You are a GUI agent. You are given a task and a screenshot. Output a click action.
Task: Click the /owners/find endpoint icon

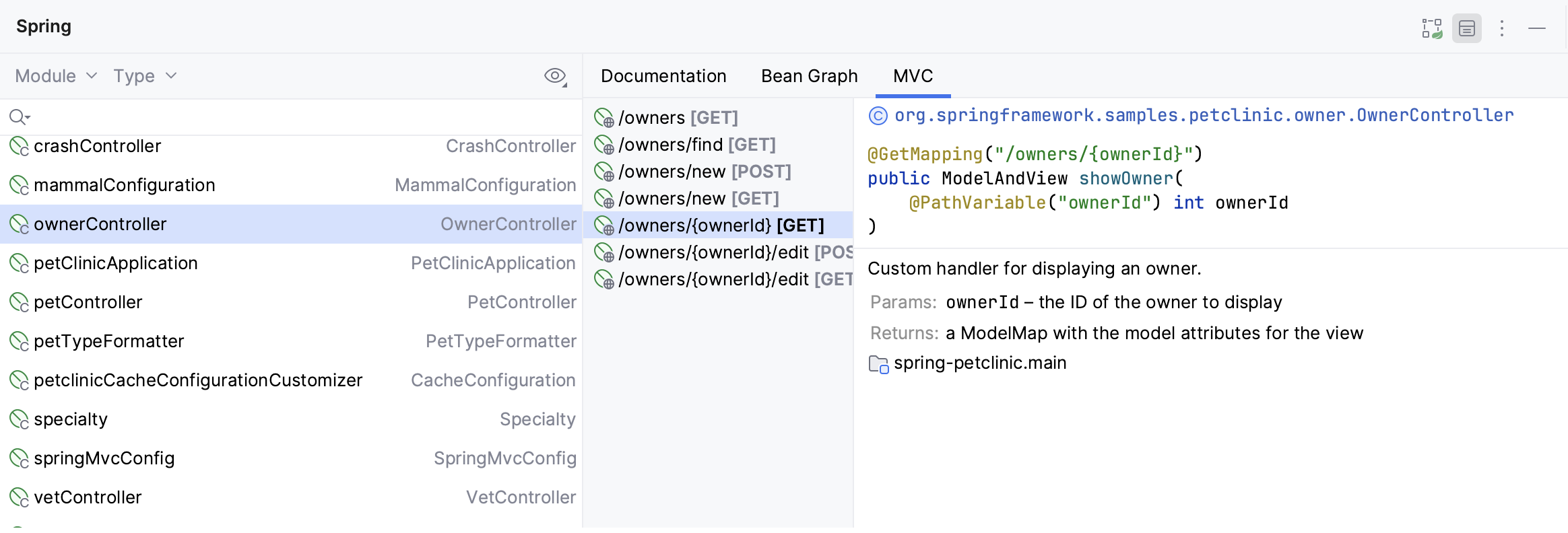tap(603, 145)
